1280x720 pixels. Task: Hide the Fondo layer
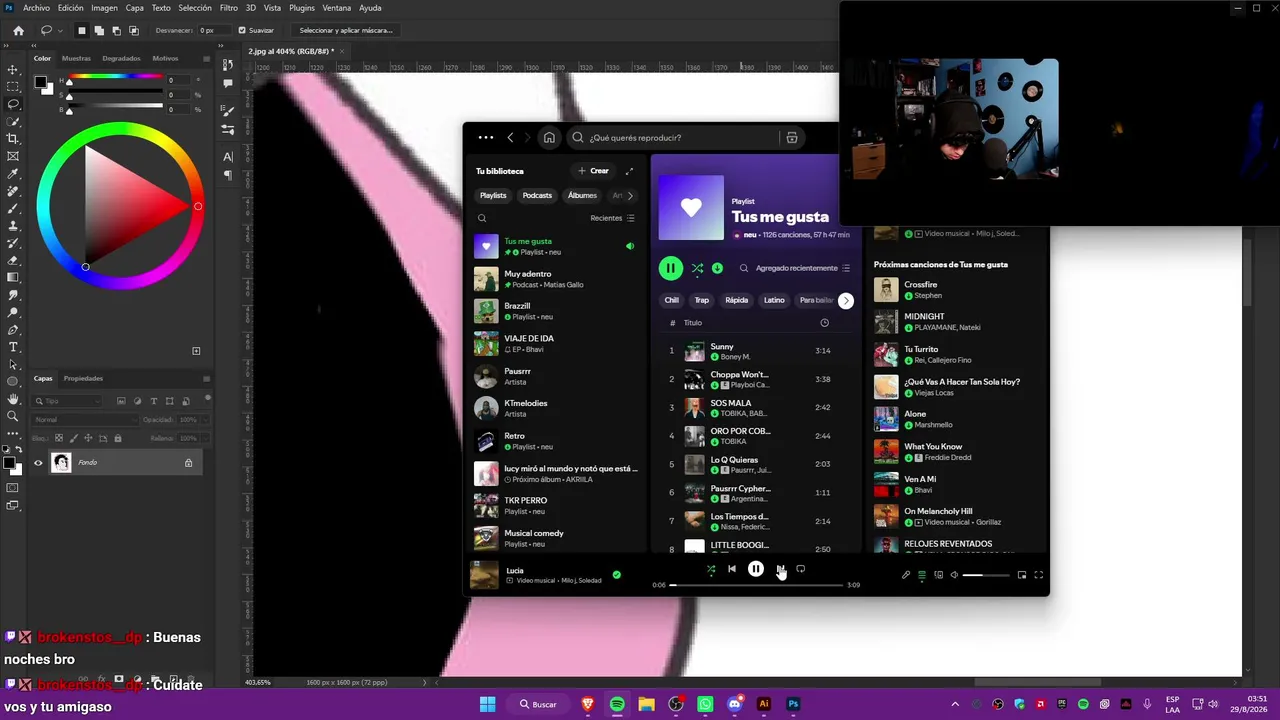coord(38,462)
